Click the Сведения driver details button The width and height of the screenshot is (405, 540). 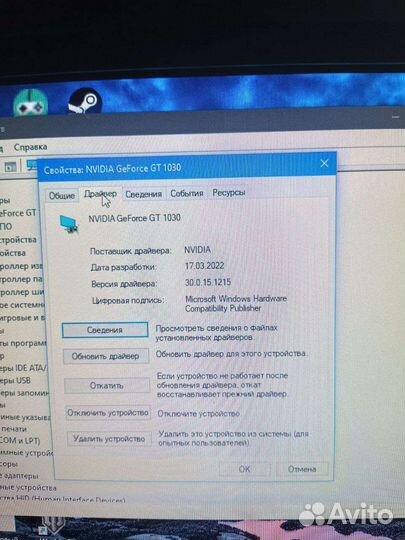click(105, 330)
